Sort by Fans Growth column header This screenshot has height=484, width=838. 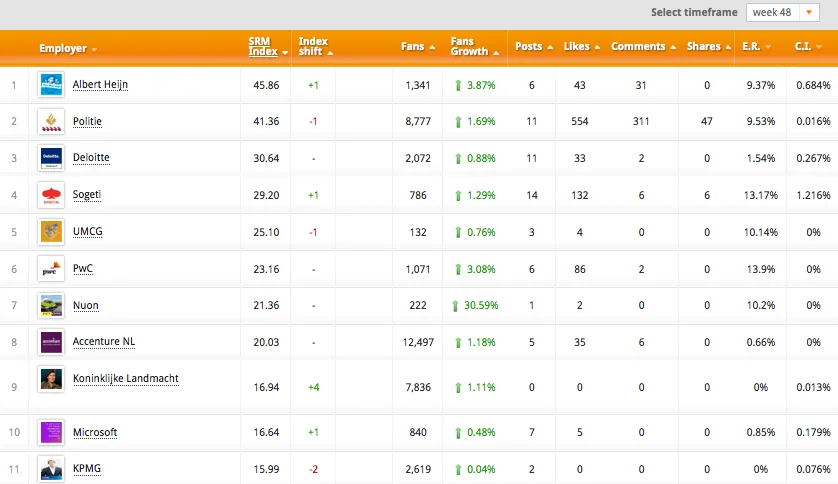pyautogui.click(x=475, y=46)
